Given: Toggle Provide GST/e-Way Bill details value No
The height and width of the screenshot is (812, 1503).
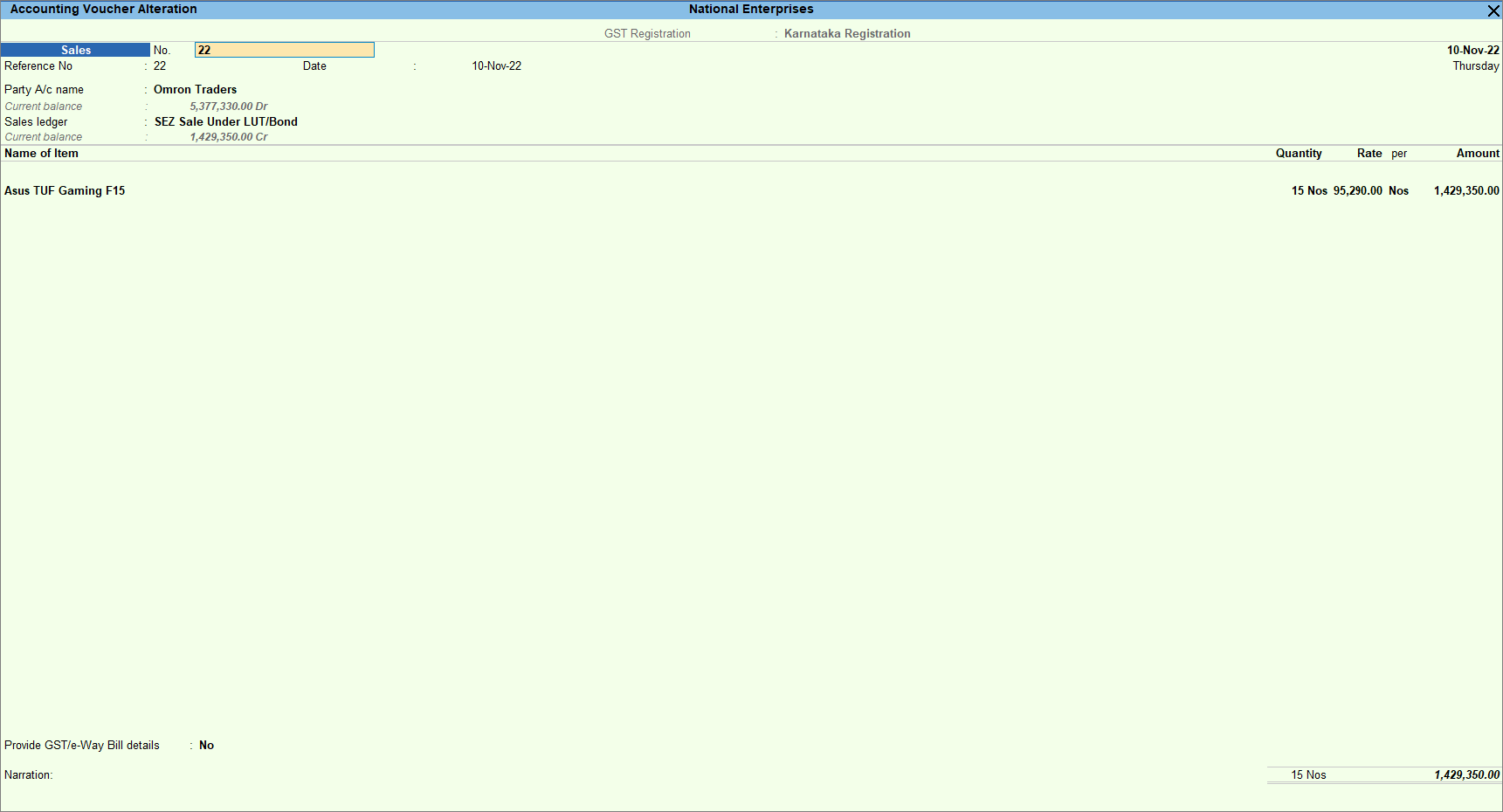Looking at the screenshot, I should pos(206,746).
